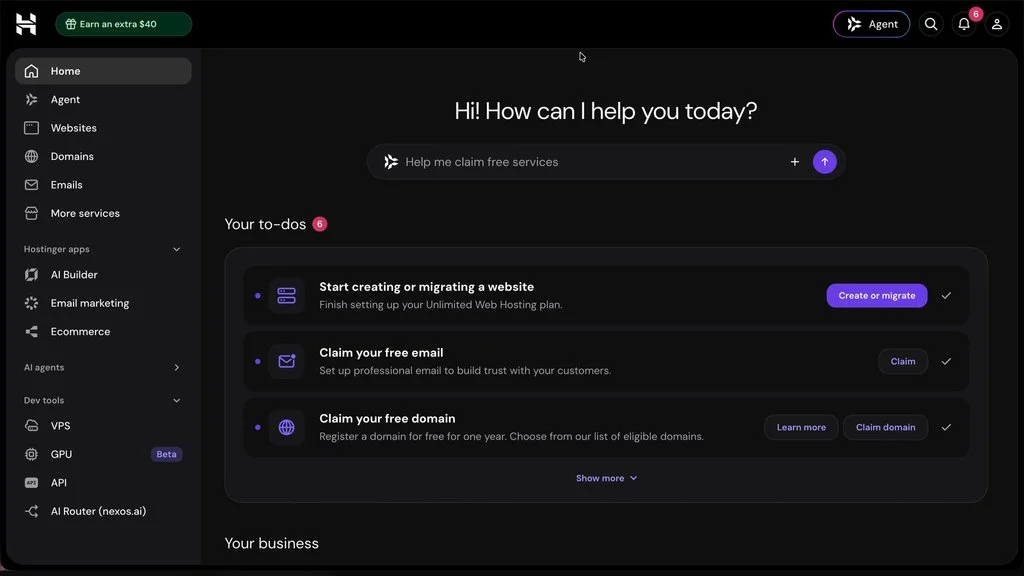Expand to-dos with Show more

606,478
